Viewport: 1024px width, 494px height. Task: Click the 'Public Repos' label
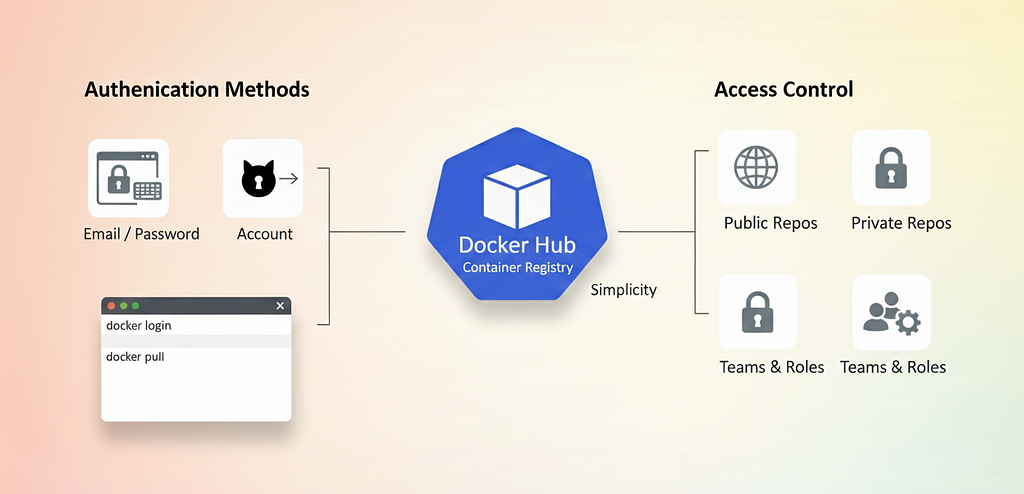click(x=771, y=223)
